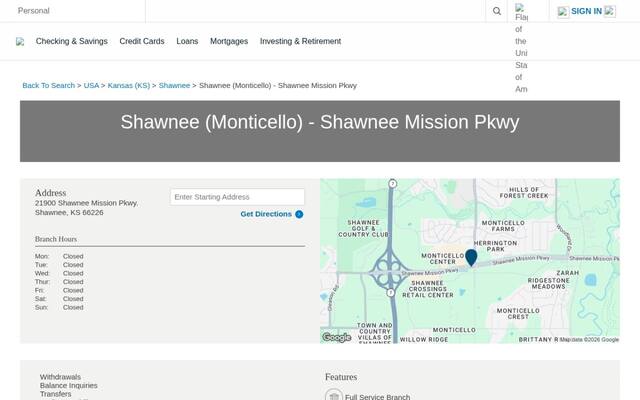Click Kansas (KS) breadcrumb link
This screenshot has height=400, width=640.
[129, 85]
